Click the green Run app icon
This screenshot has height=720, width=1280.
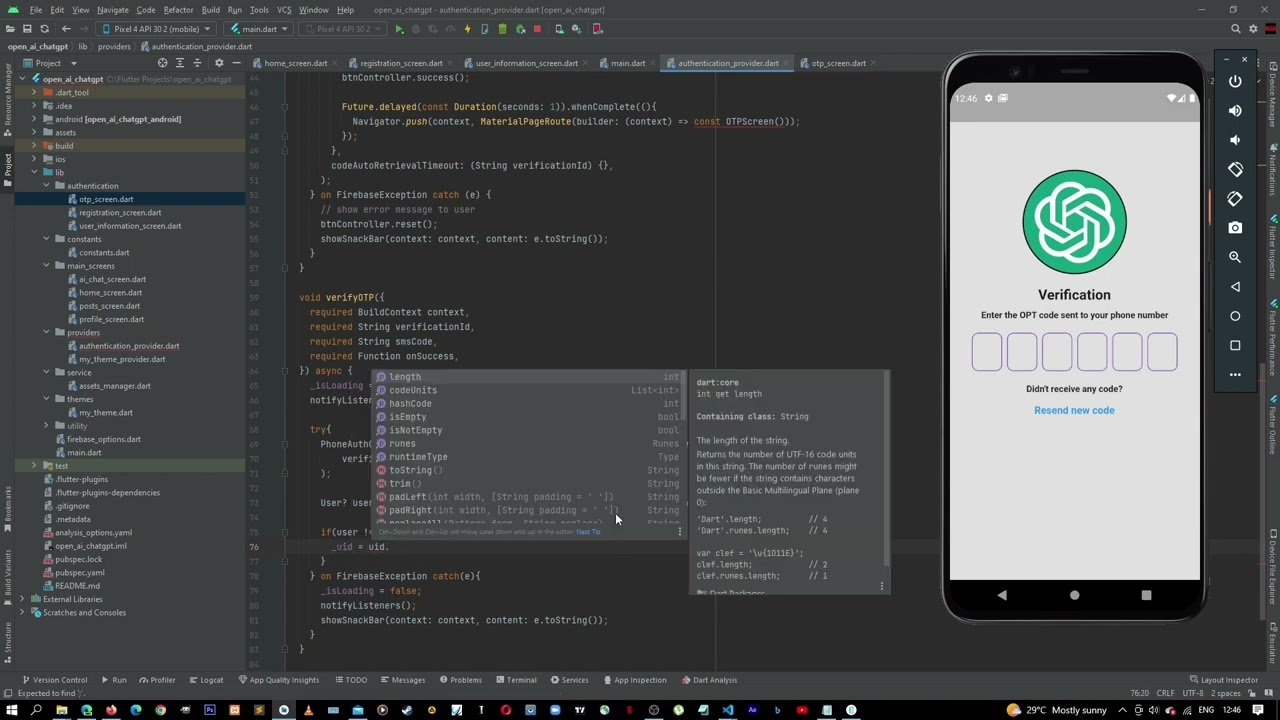pos(399,29)
